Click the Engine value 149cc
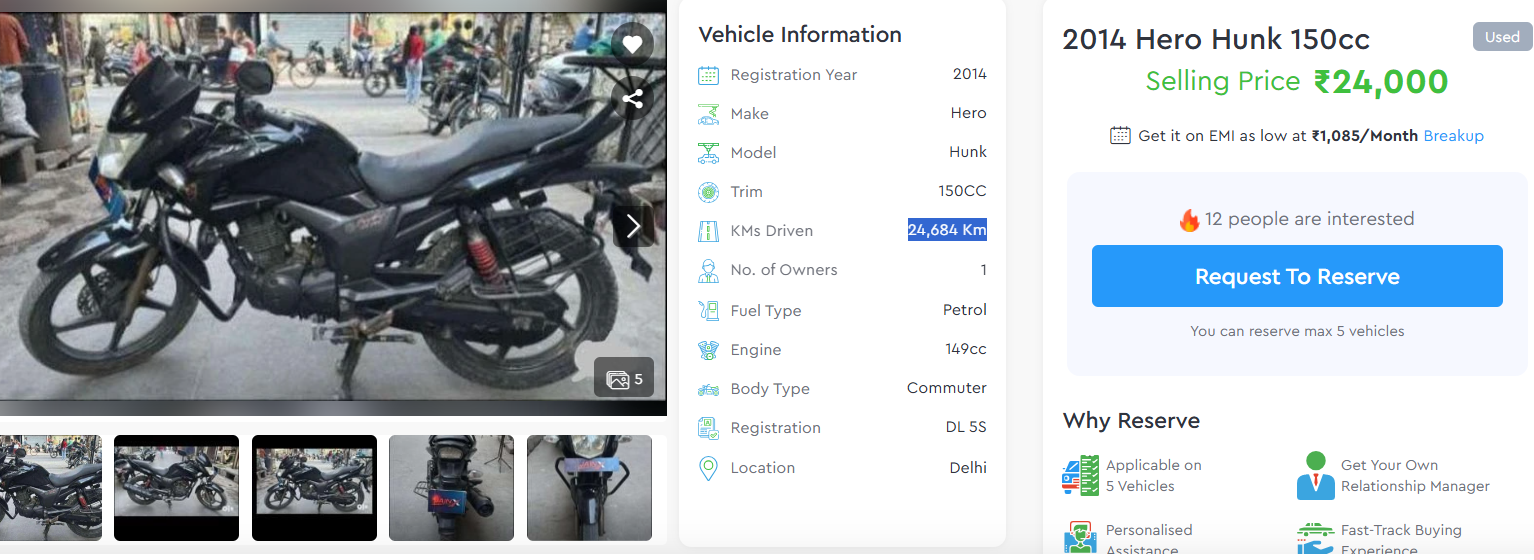The width and height of the screenshot is (1534, 560). [966, 349]
